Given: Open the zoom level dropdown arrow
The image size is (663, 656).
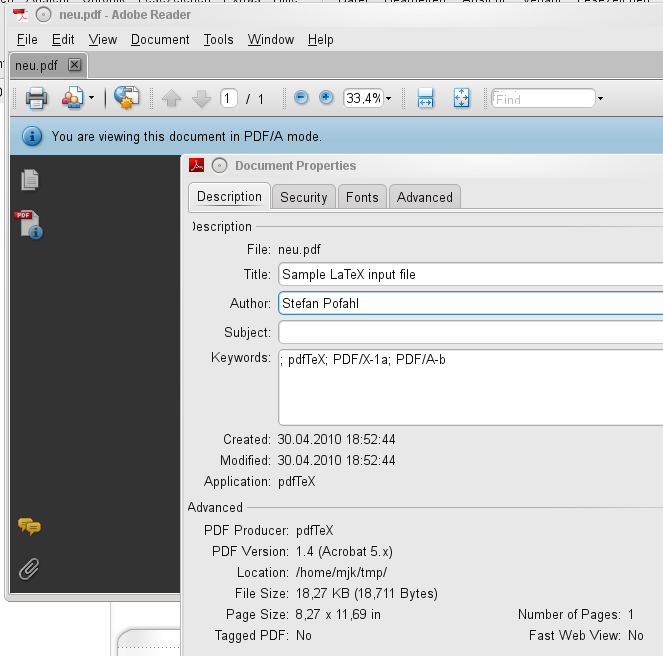Looking at the screenshot, I should coord(389,99).
